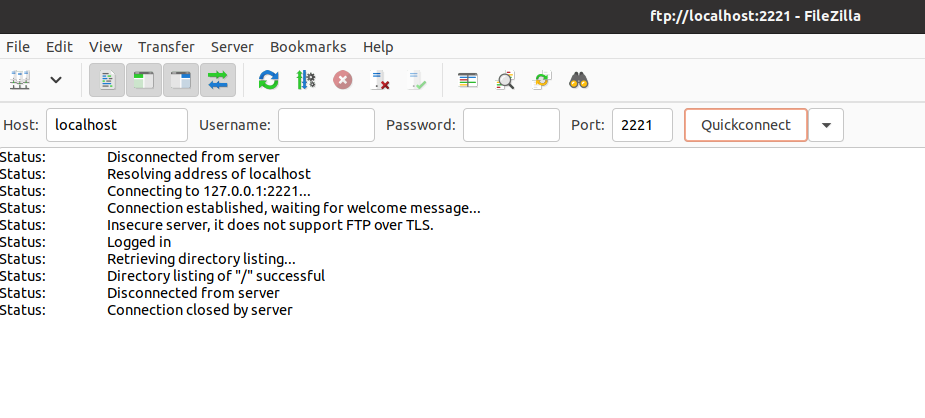Select the 'Connection closed by server' line
925x418 pixels.
coord(200,310)
